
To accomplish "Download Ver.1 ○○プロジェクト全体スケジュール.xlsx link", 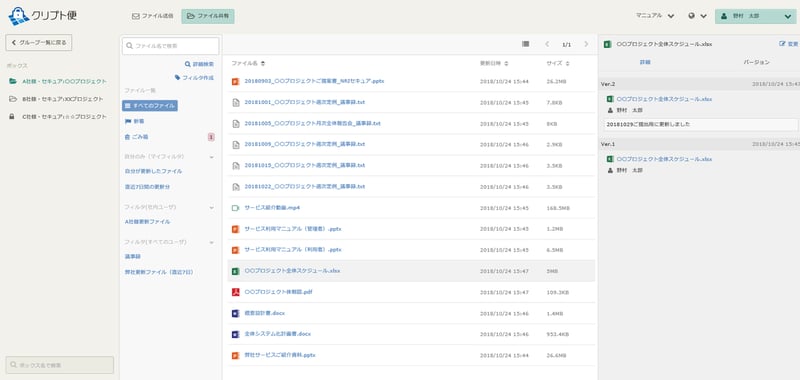I will [x=664, y=159].
